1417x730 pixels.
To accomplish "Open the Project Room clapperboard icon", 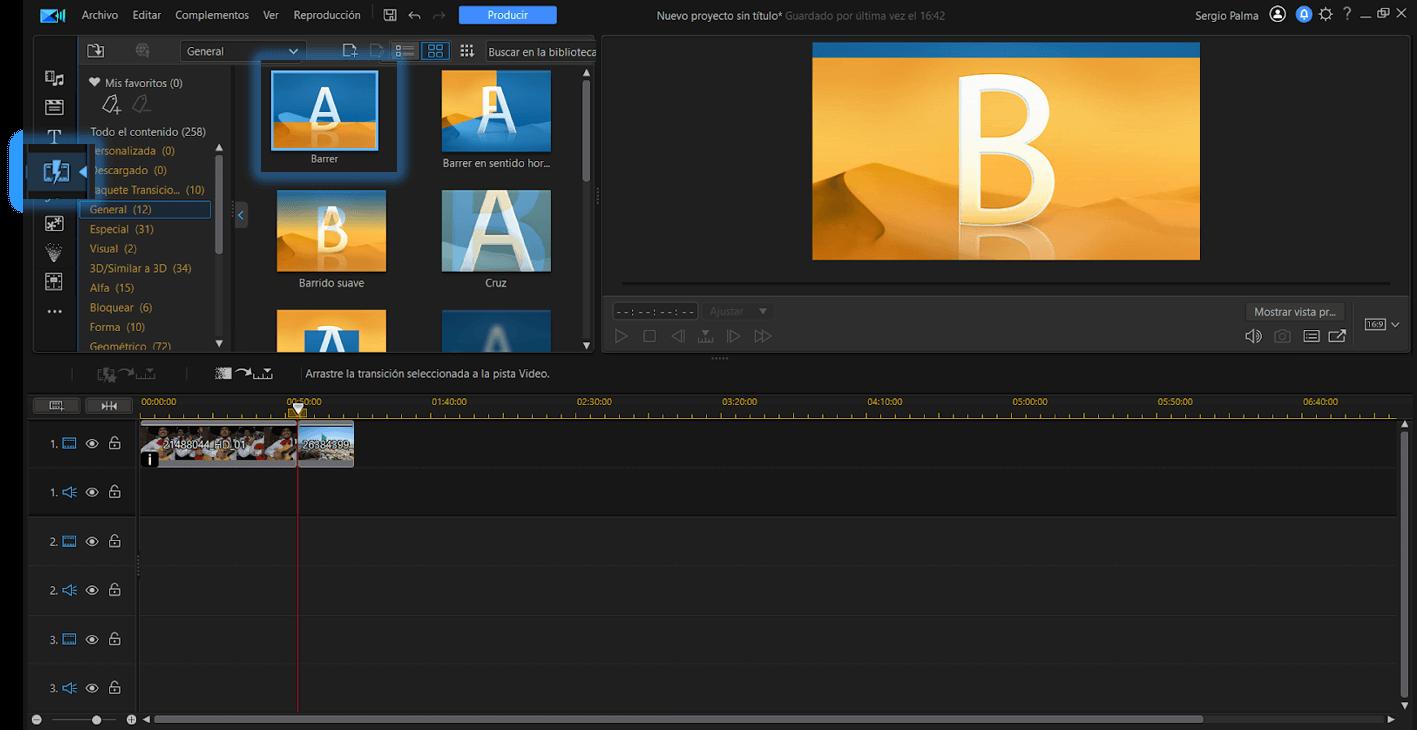I will pyautogui.click(x=54, y=107).
